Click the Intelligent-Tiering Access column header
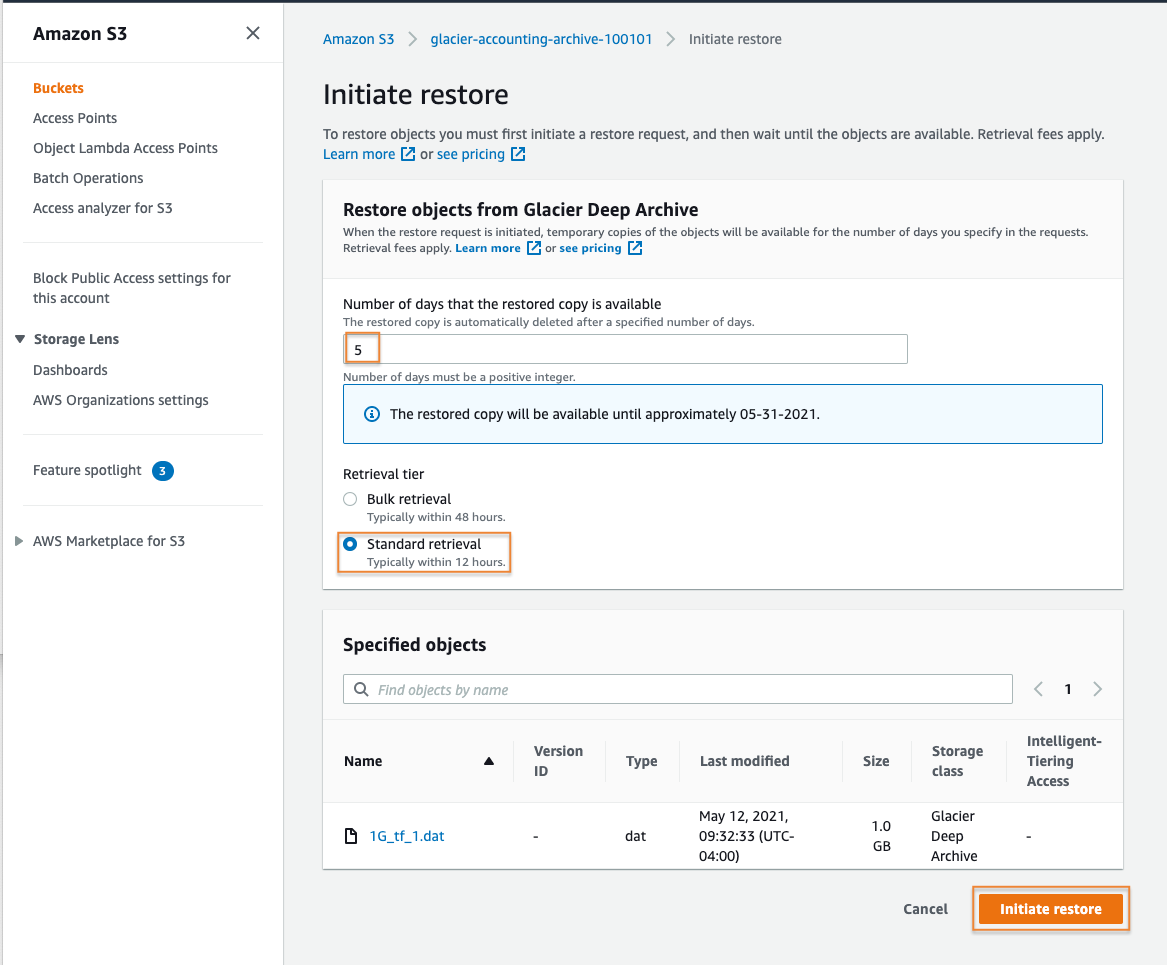Image resolution: width=1167 pixels, height=965 pixels. [1064, 761]
